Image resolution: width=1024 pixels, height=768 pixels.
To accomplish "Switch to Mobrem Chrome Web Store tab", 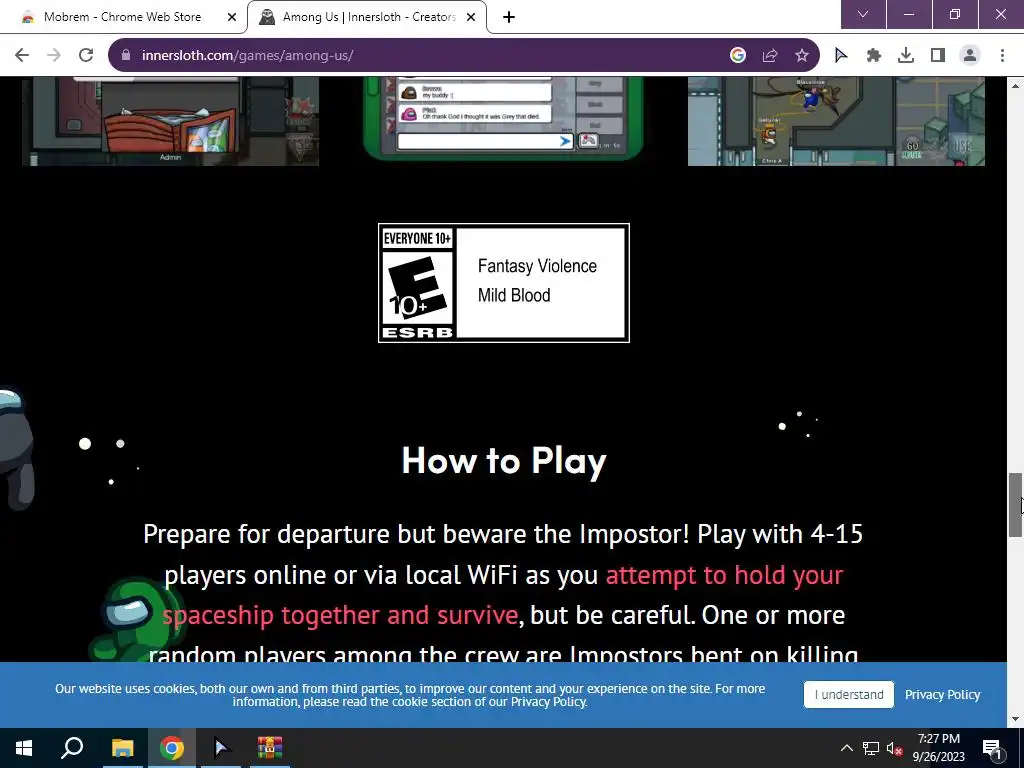I will tap(122, 17).
